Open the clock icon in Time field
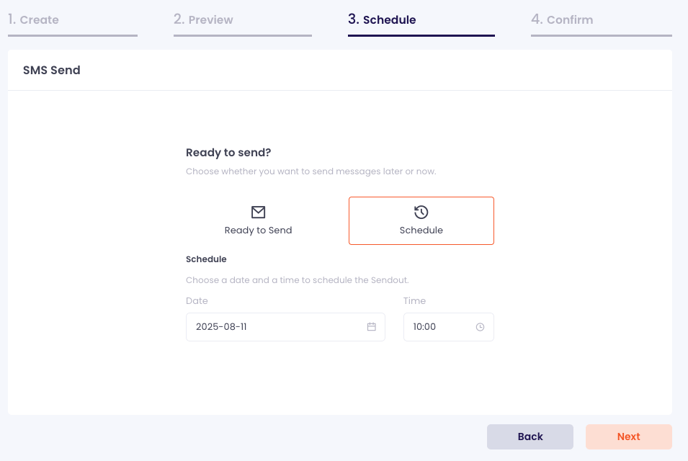This screenshot has height=461, width=688. pos(480,327)
